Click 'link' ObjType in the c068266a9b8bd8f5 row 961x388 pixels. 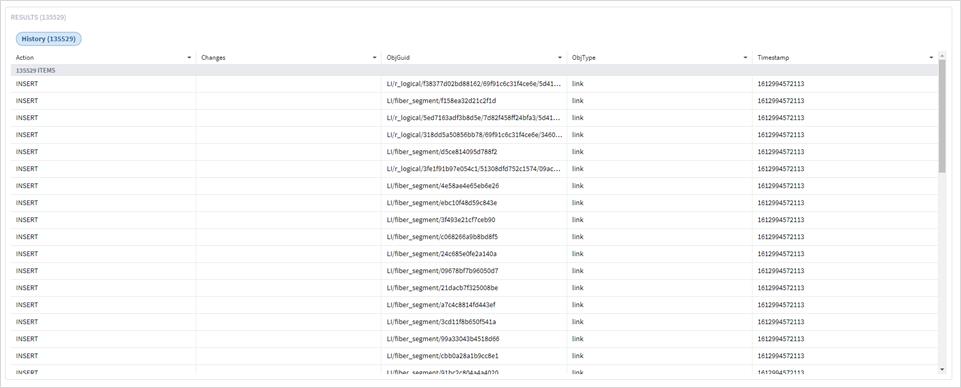(x=577, y=237)
